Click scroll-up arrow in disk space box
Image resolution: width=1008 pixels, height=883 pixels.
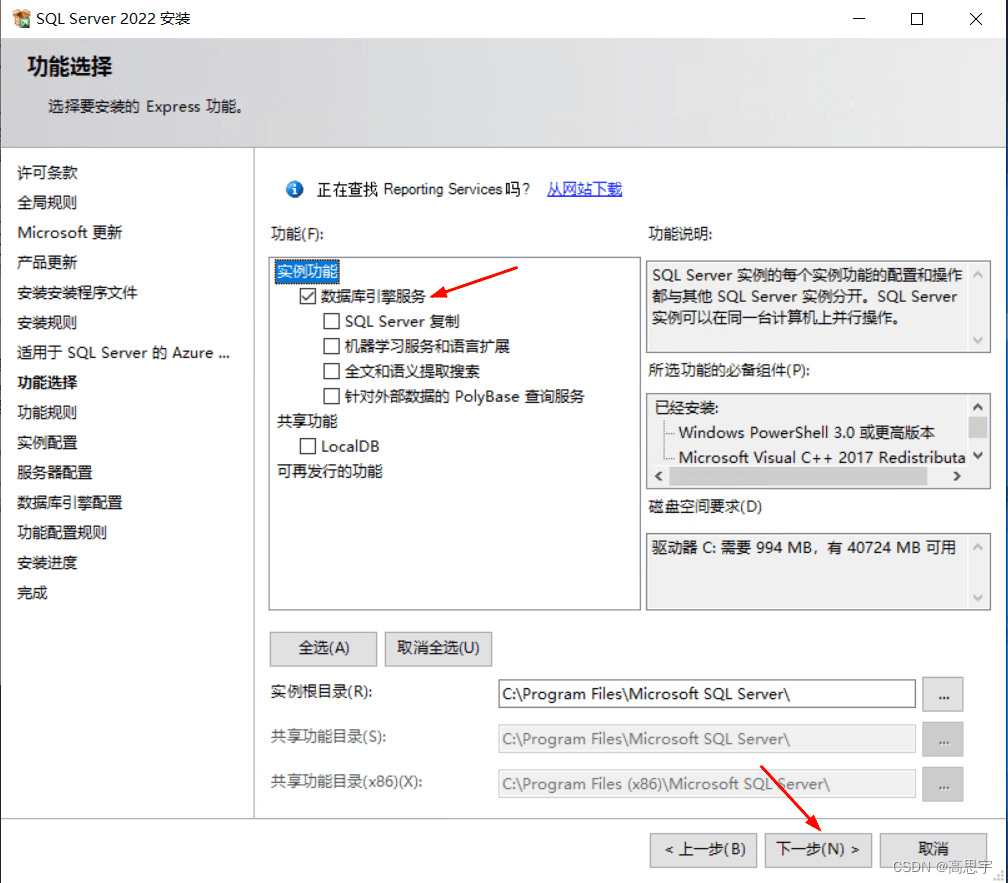pos(978,547)
